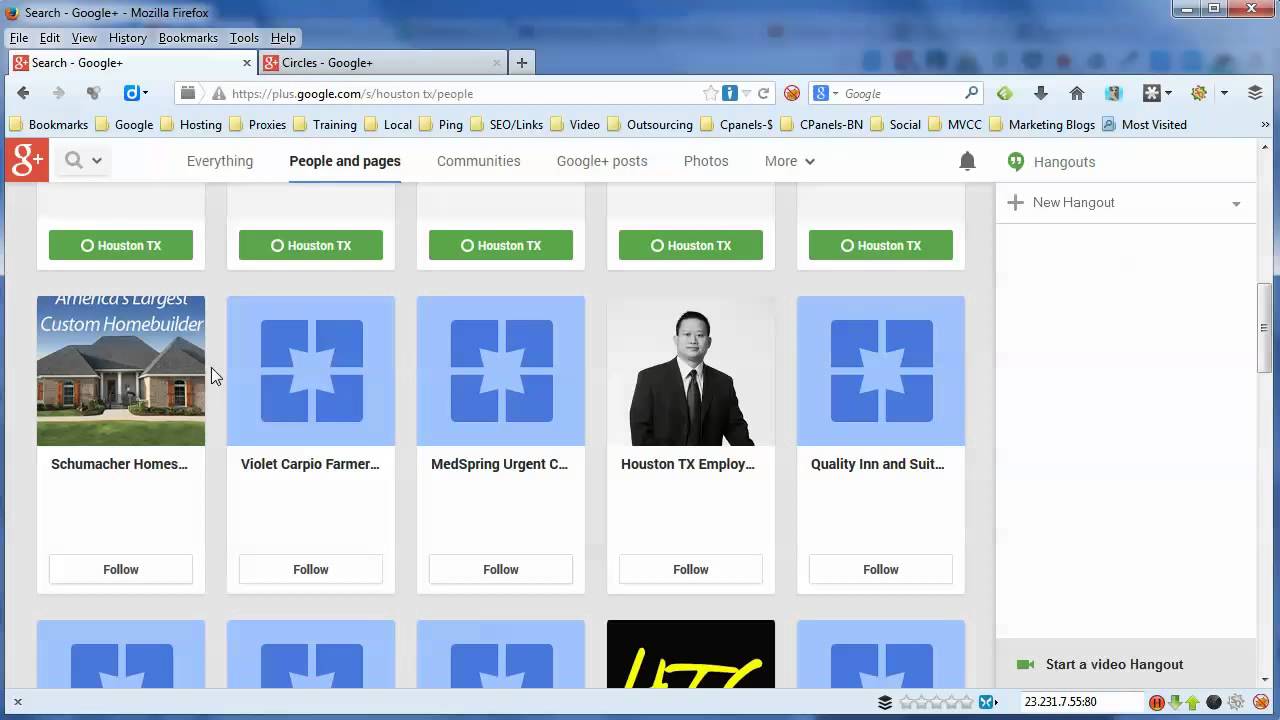
Task: Select the Communities tab
Action: tap(478, 161)
